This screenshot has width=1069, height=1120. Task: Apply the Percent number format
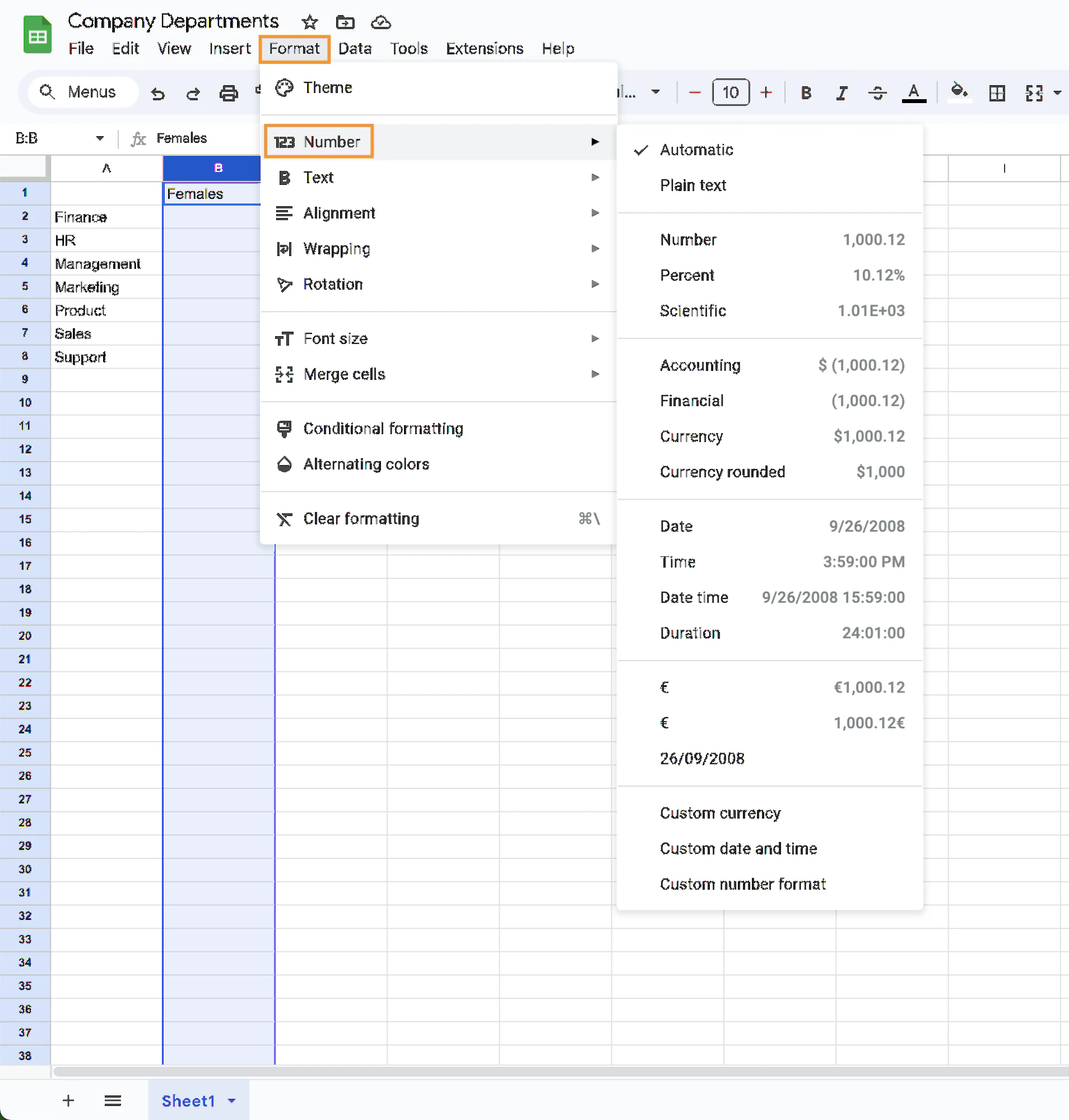click(x=769, y=275)
